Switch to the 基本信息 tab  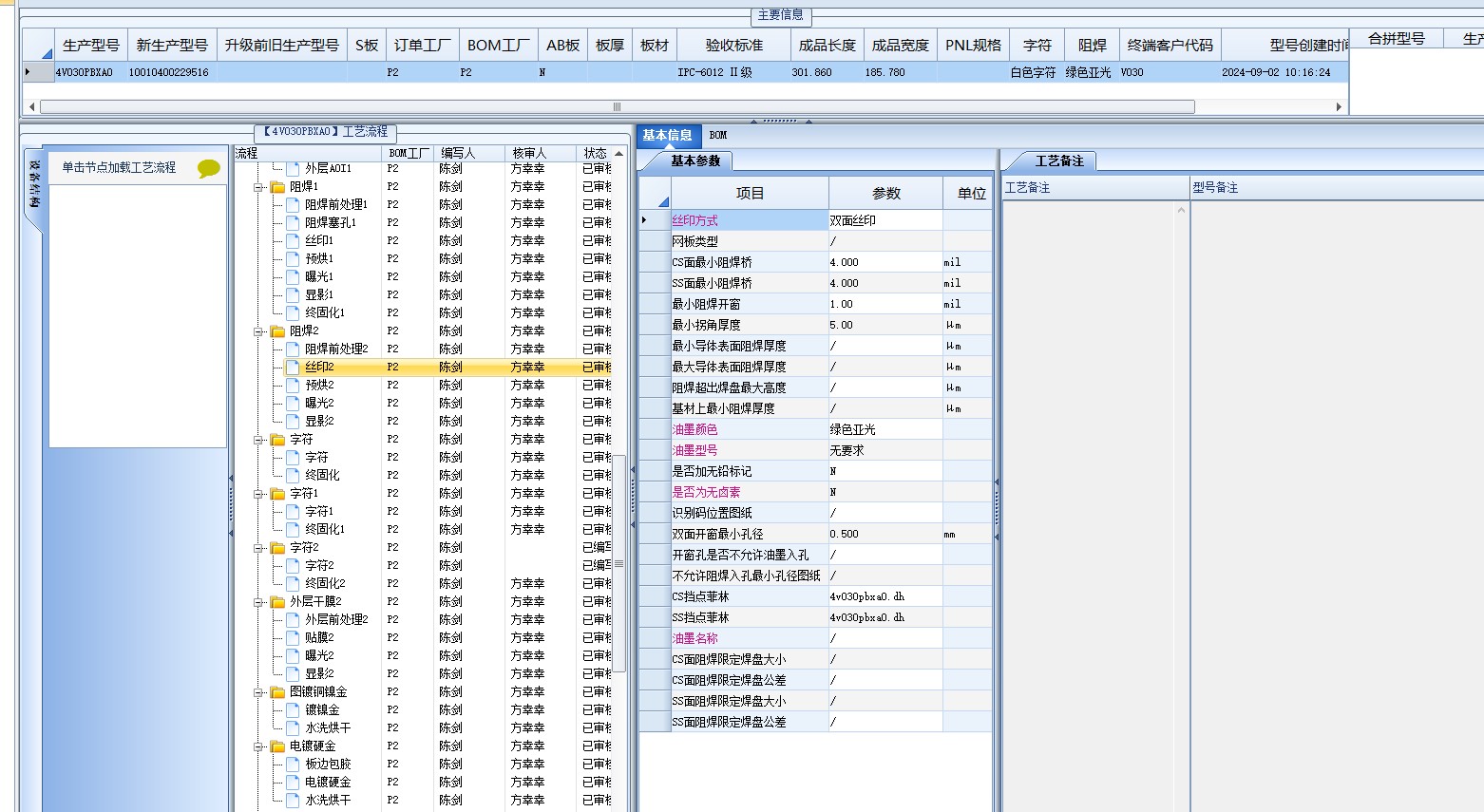(668, 136)
